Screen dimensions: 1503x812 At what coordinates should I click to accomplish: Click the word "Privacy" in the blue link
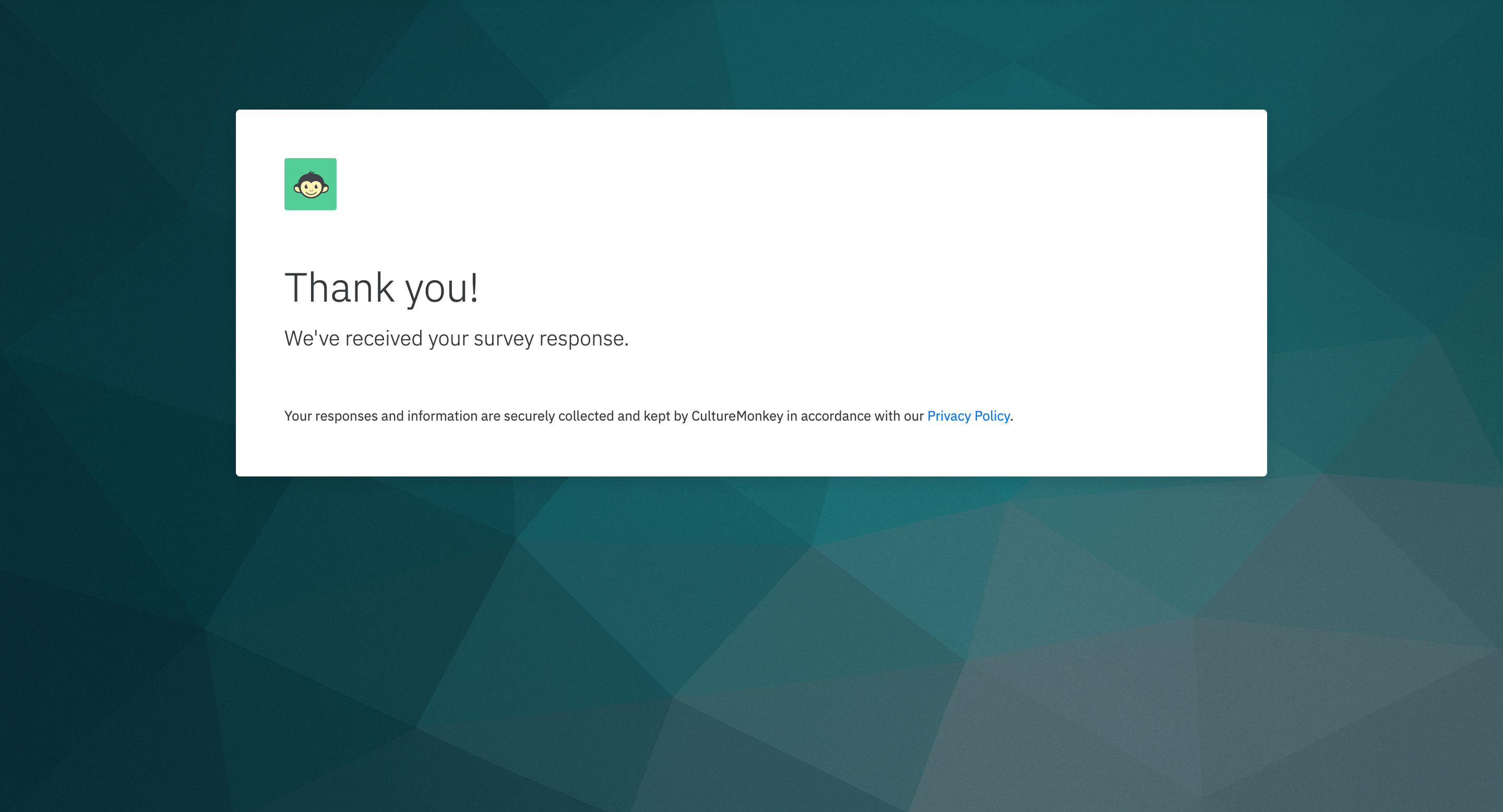click(x=949, y=416)
